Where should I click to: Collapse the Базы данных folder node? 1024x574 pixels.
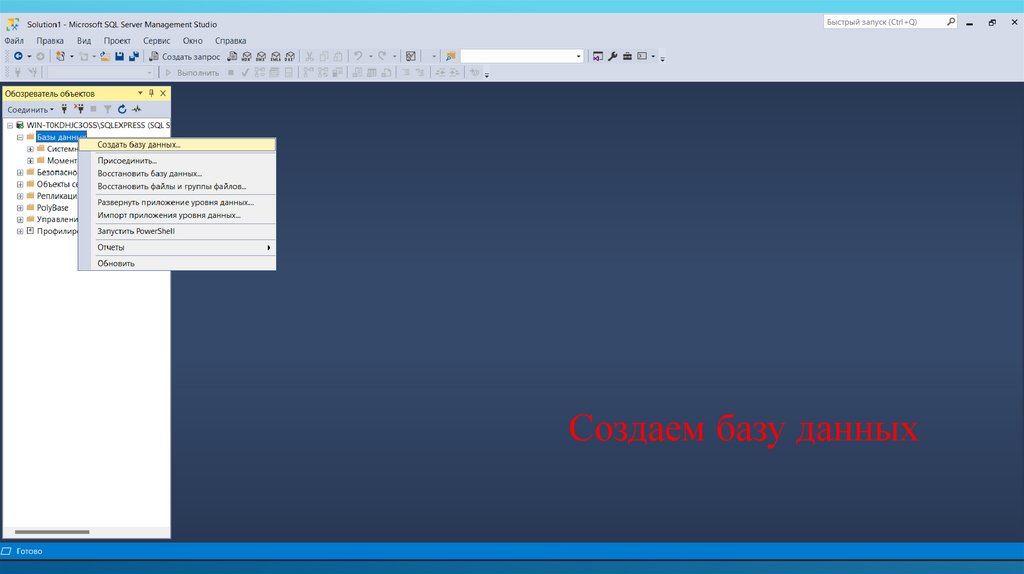pyautogui.click(x=20, y=137)
